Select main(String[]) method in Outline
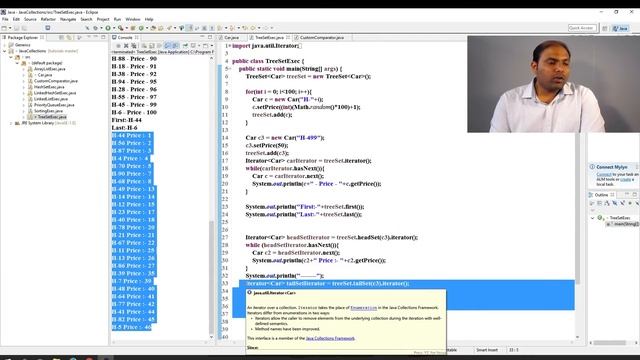This screenshot has width=640, height=360. coord(622,224)
